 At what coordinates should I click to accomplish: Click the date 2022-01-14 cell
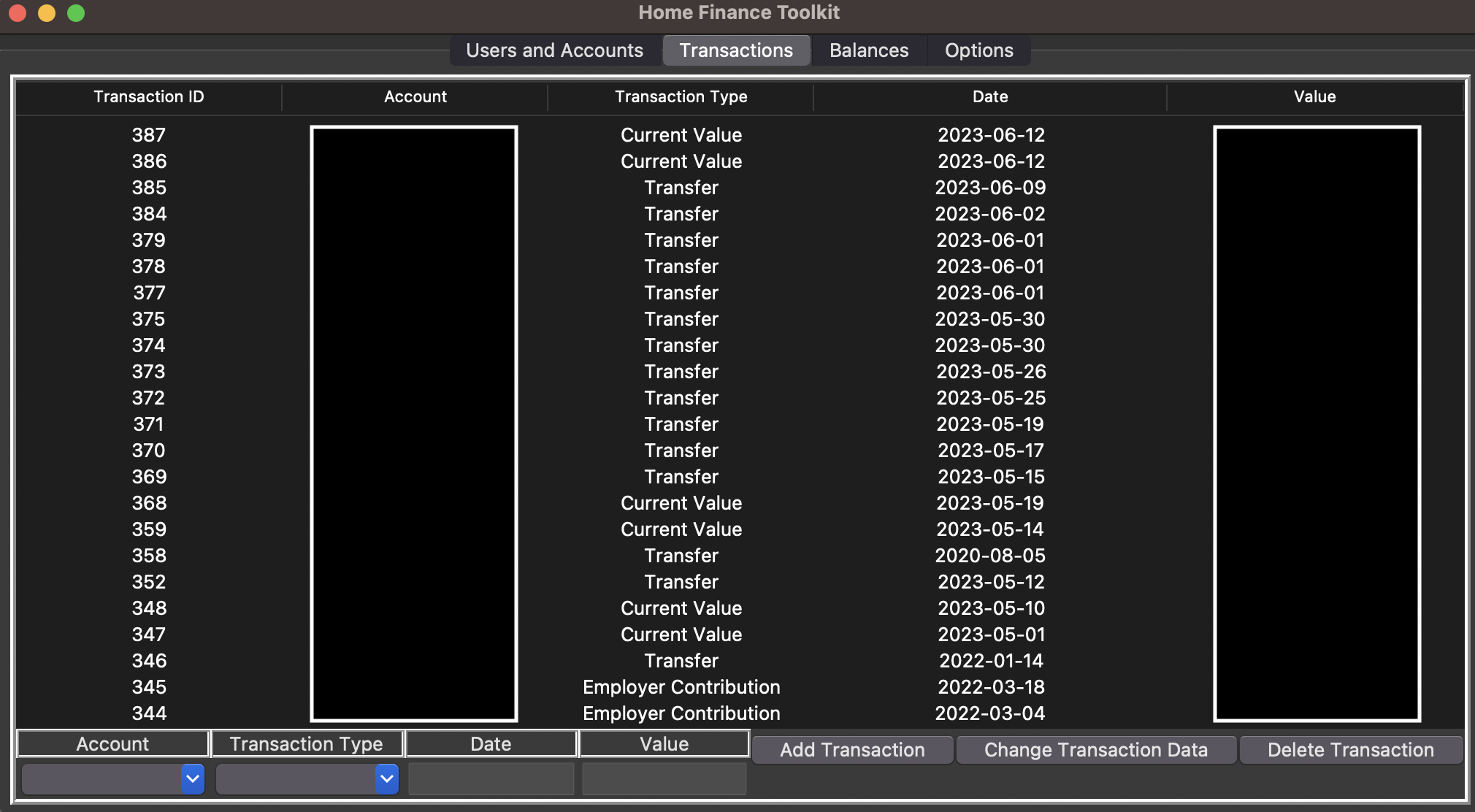coord(991,661)
